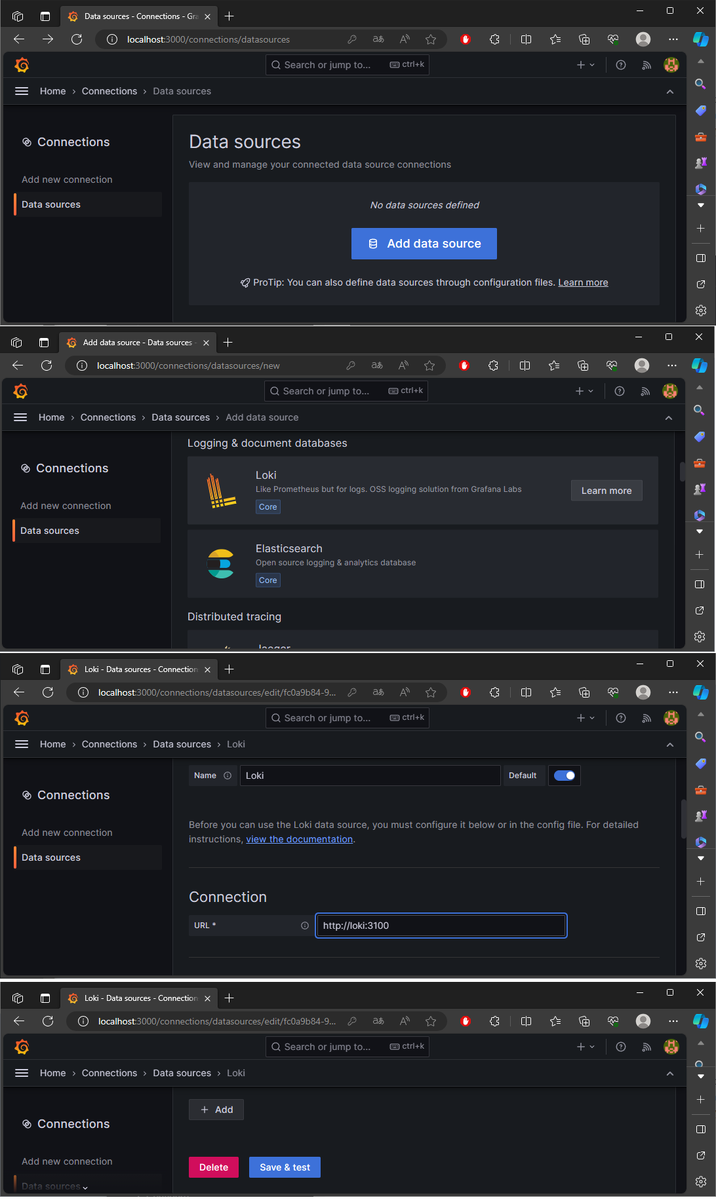Click Search or jump to in Data sources list window

[x=347, y=65]
